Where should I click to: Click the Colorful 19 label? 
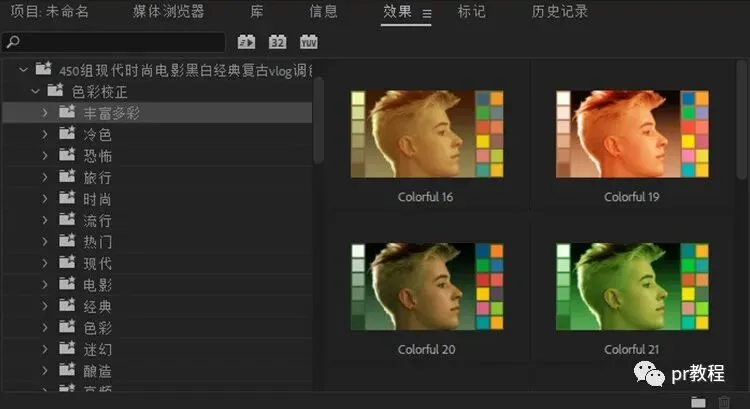[x=631, y=197]
